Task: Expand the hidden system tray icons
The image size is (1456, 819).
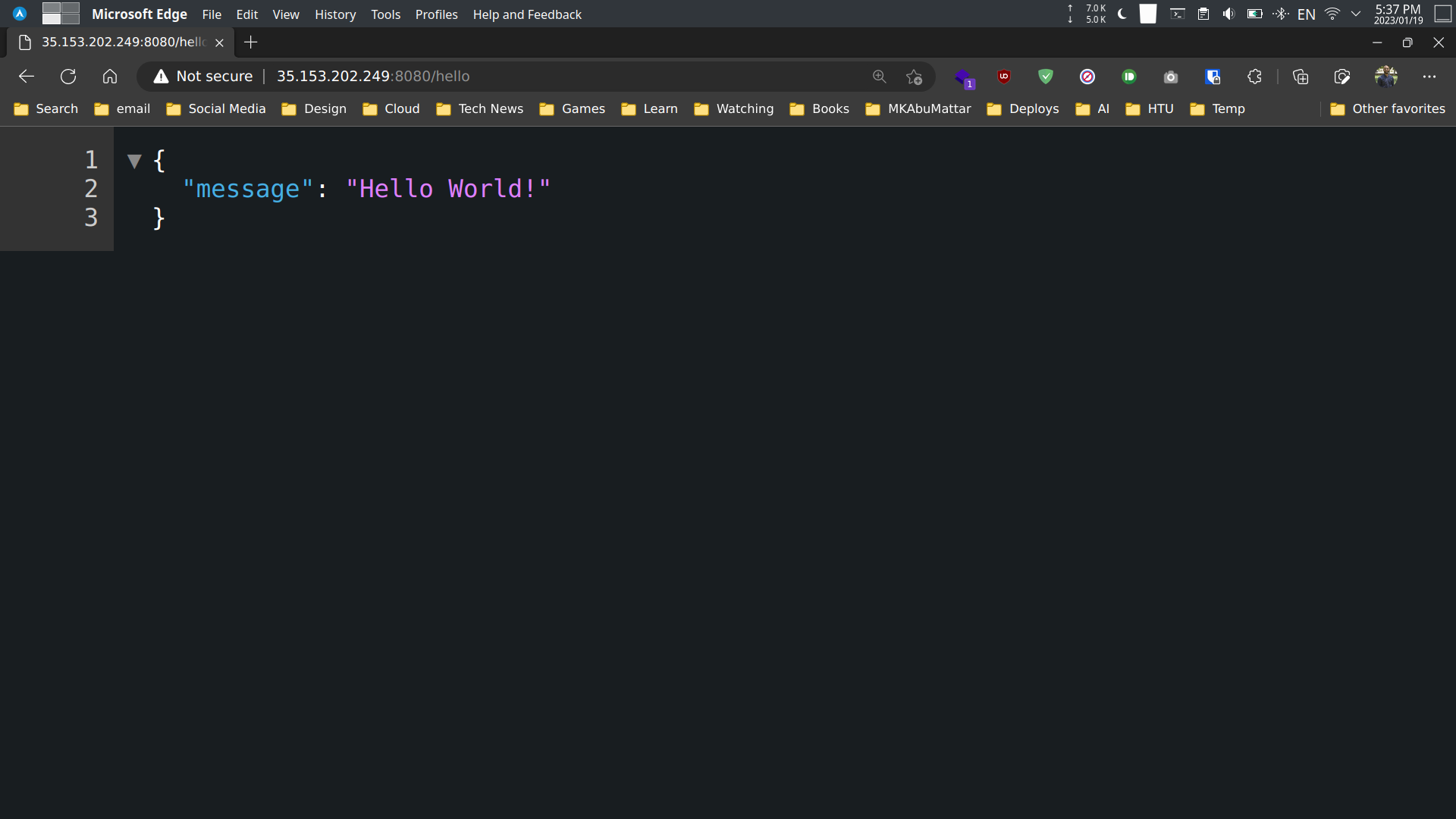Action: tap(1357, 14)
